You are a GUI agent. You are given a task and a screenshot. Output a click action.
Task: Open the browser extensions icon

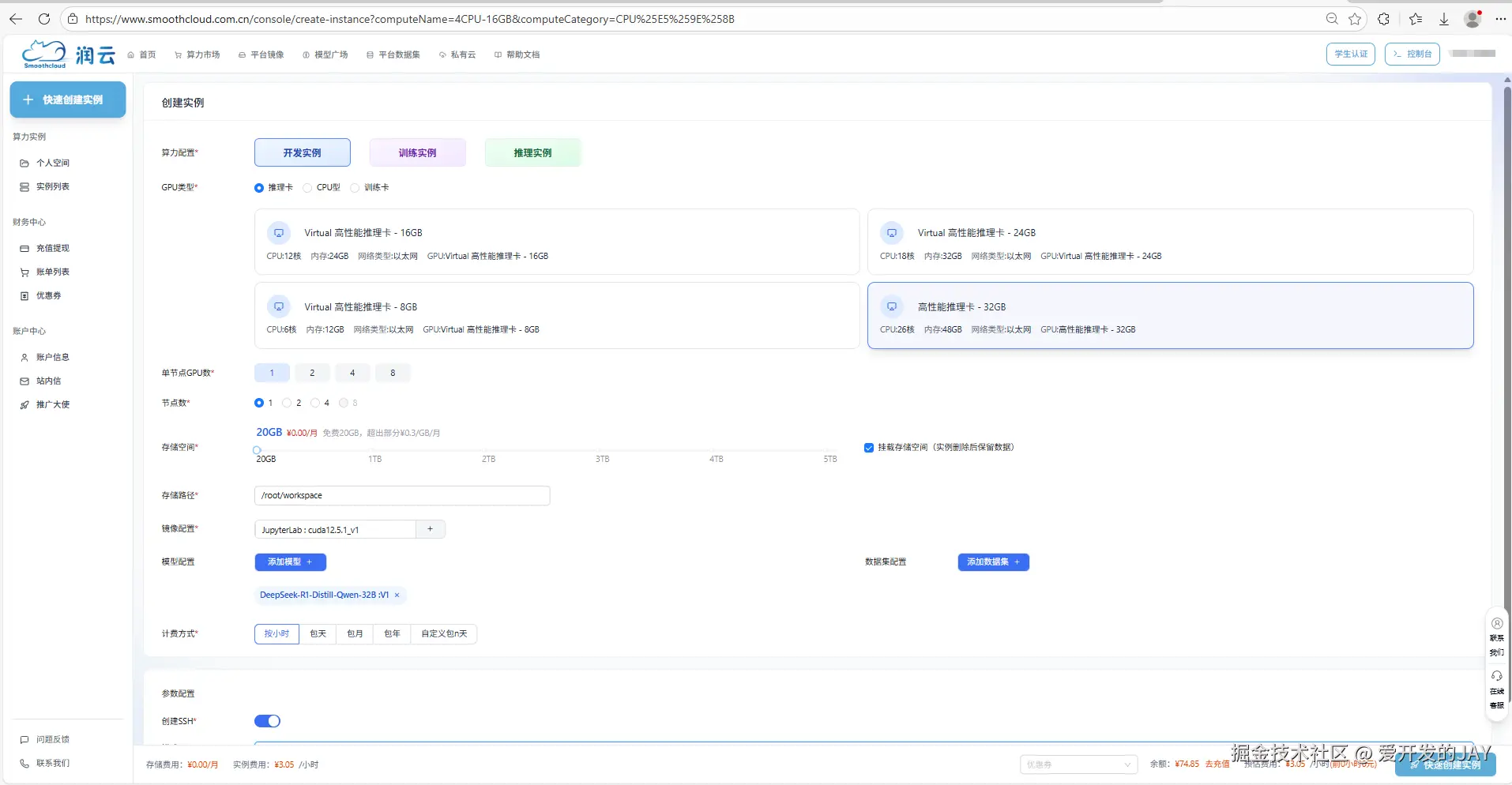[1384, 19]
